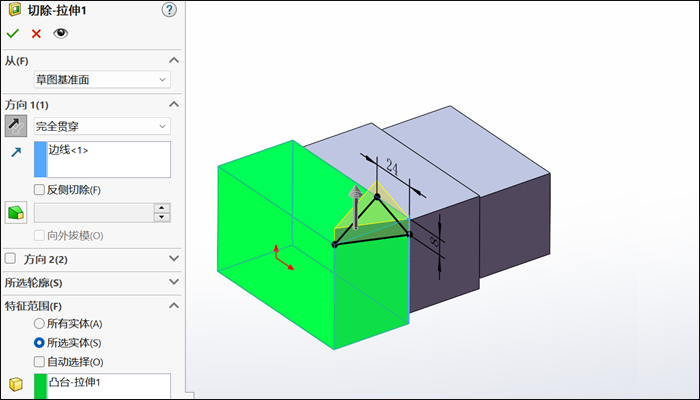Image resolution: width=700 pixels, height=400 pixels.
Task: Enable the 方向 2(2) checkbox
Action: (x=10, y=258)
